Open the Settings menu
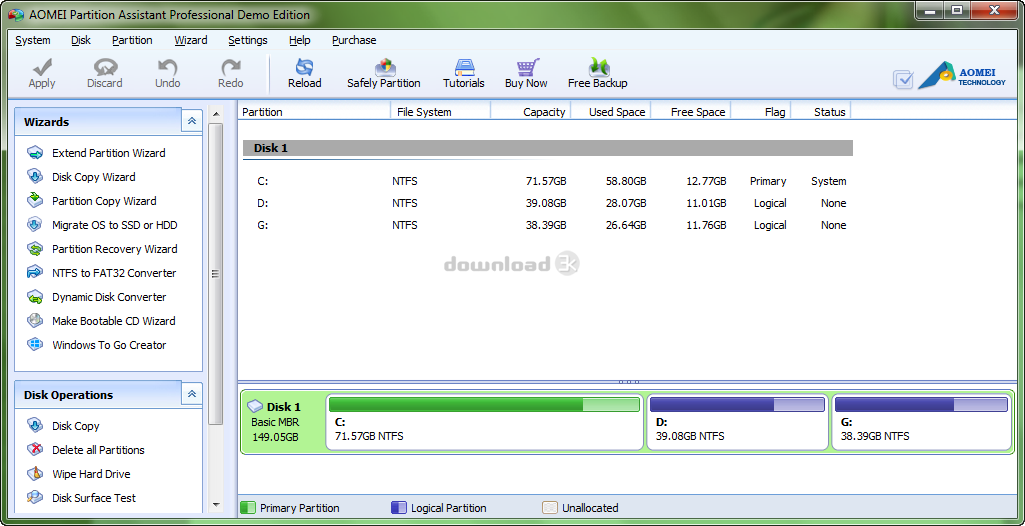Image resolution: width=1025 pixels, height=526 pixels. coord(248,40)
